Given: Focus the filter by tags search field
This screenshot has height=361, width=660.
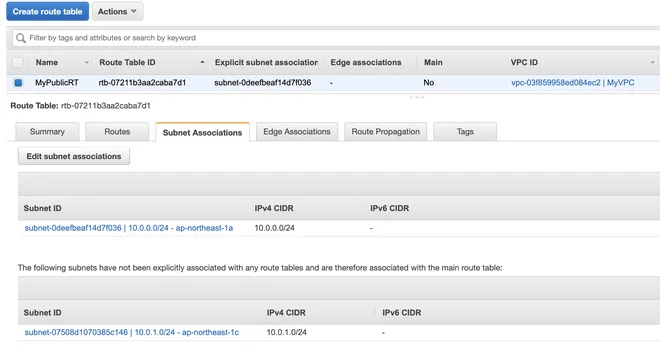Looking at the screenshot, I should 337,38.
